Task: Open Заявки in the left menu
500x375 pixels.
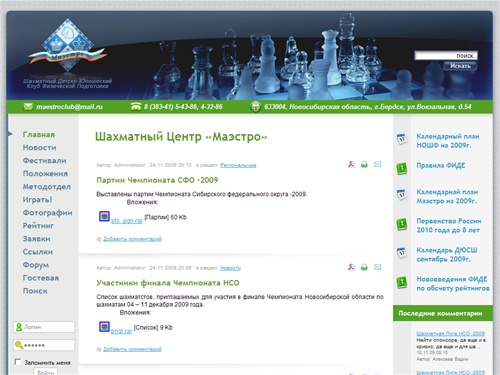Action: (36, 239)
